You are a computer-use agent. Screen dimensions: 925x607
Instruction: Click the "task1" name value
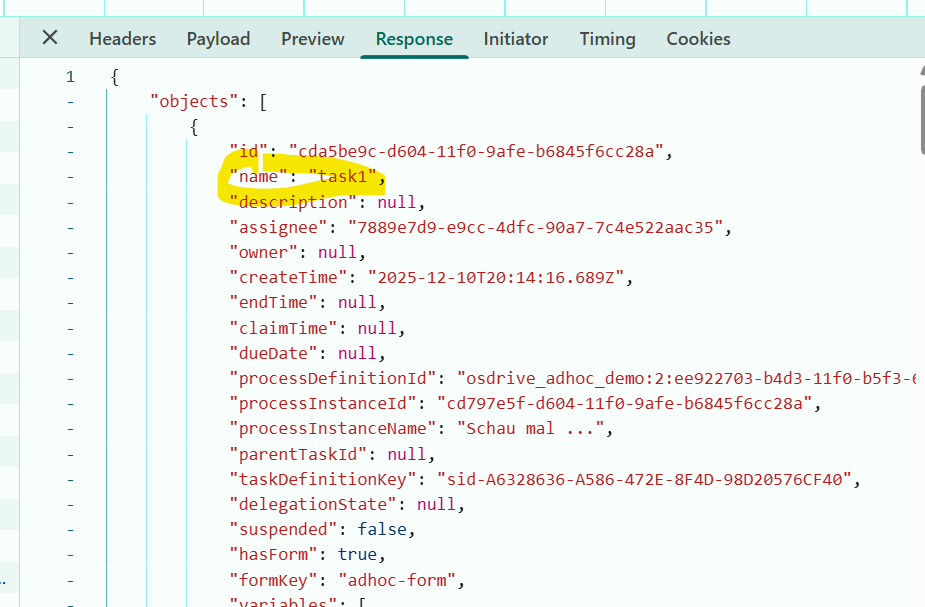[x=342, y=176]
